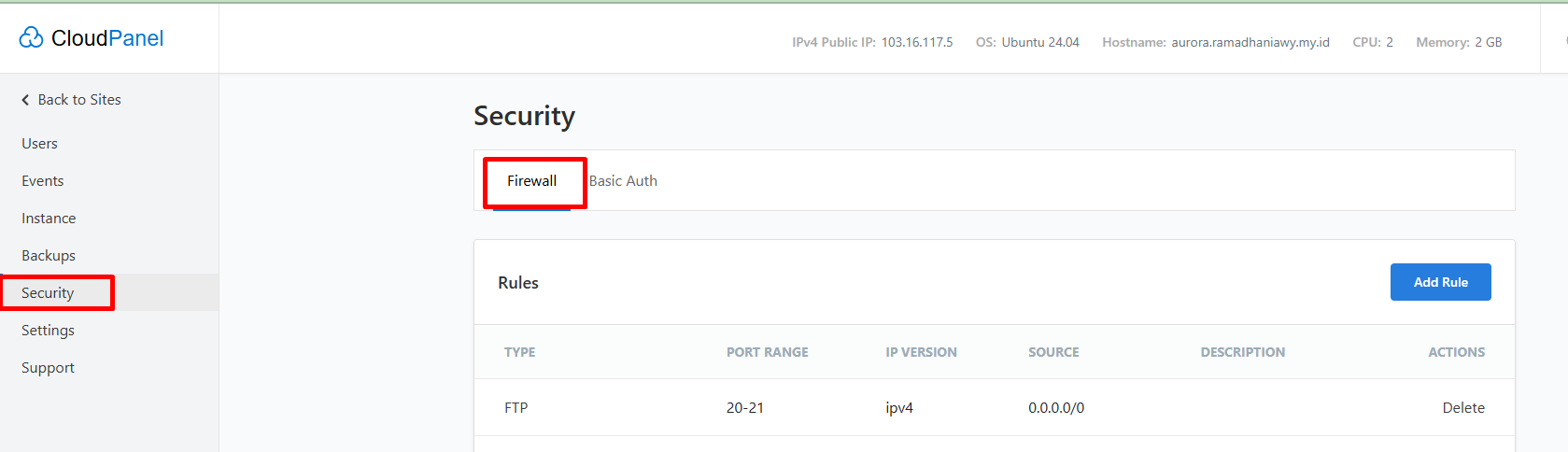Click the DESCRIPTION column header

1243,352
